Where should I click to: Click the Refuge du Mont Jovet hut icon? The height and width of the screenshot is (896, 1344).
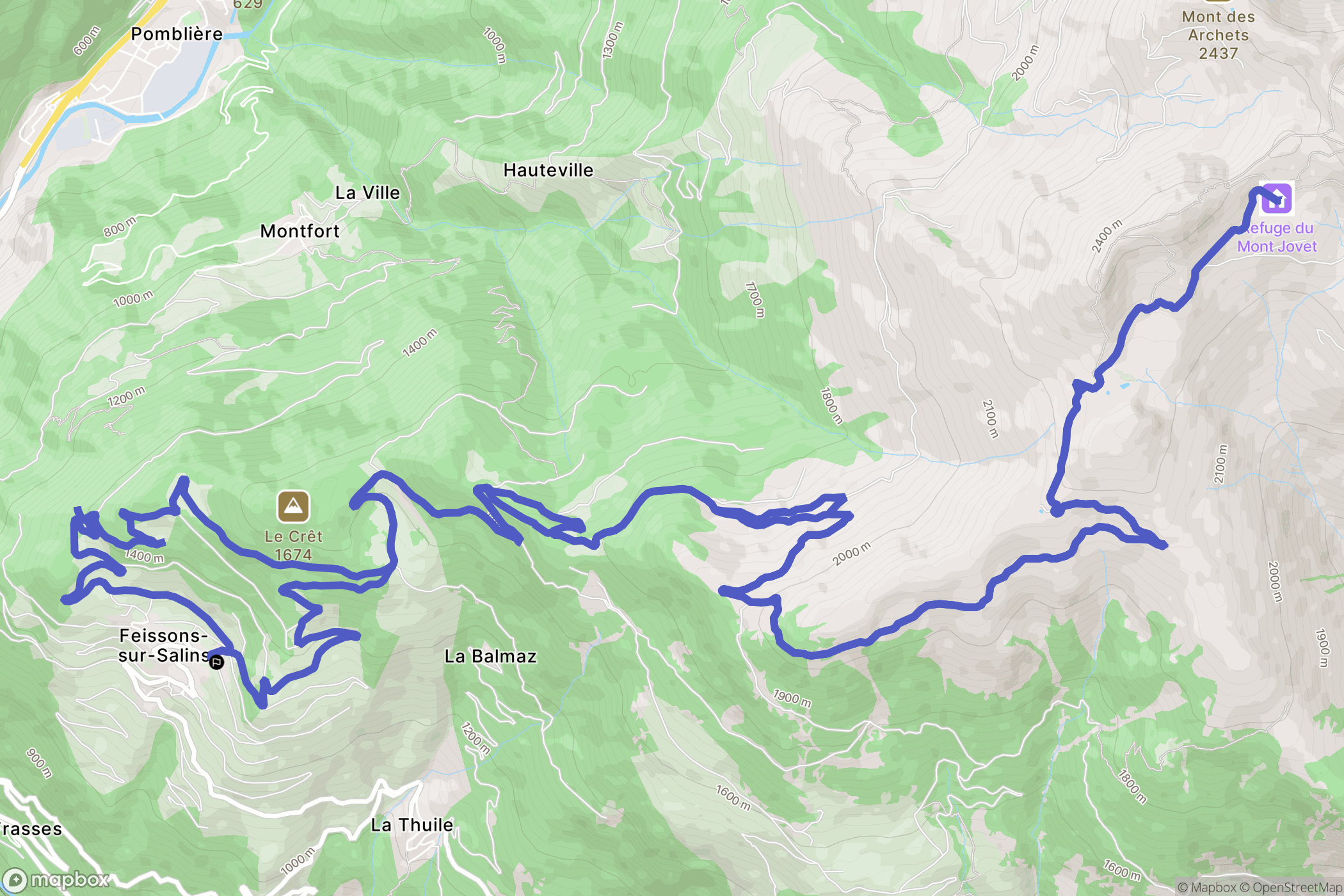tap(1276, 198)
